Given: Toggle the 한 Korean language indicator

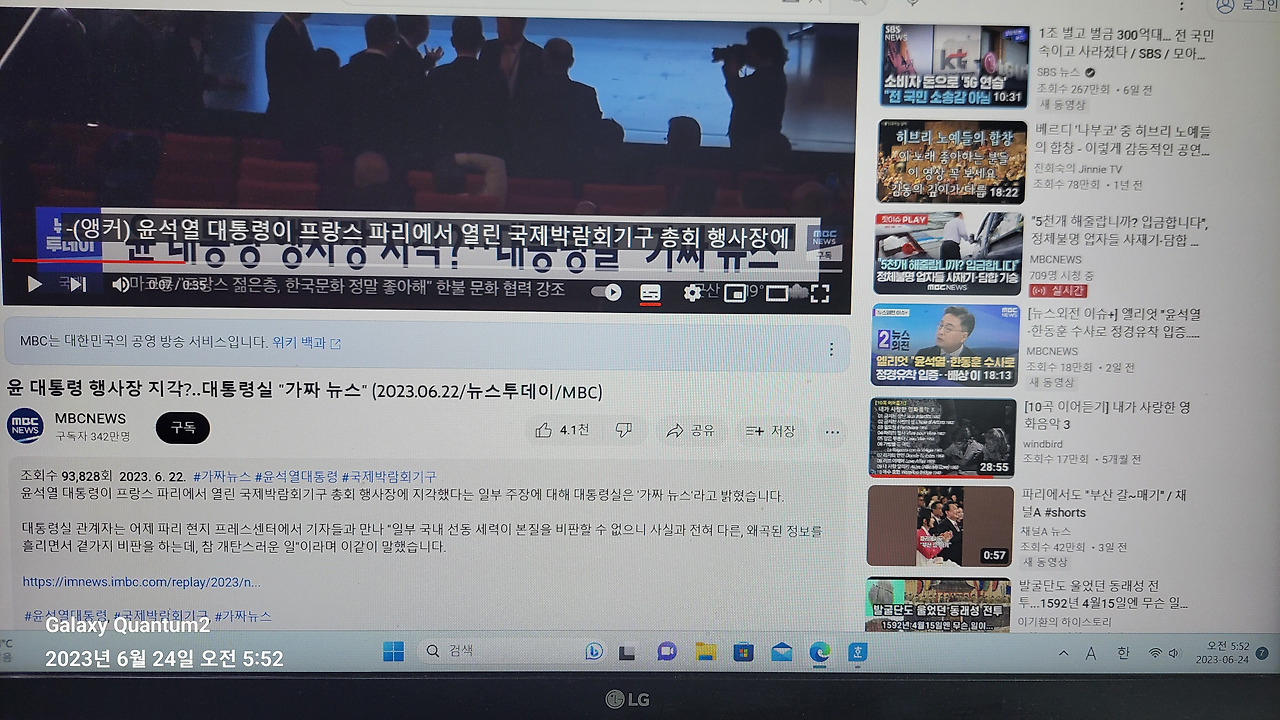Looking at the screenshot, I should click(1123, 653).
